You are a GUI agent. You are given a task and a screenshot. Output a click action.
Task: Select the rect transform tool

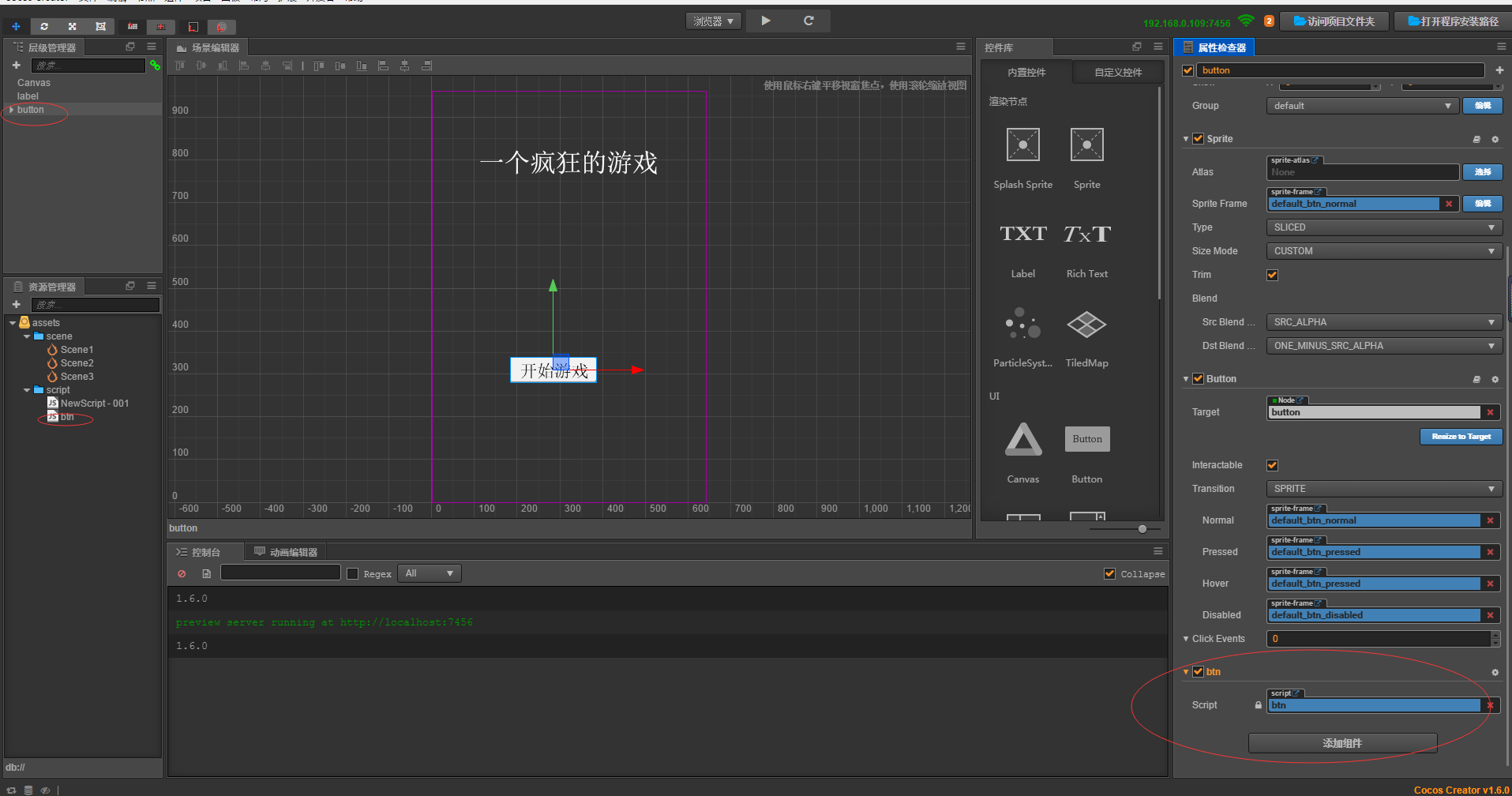(101, 26)
